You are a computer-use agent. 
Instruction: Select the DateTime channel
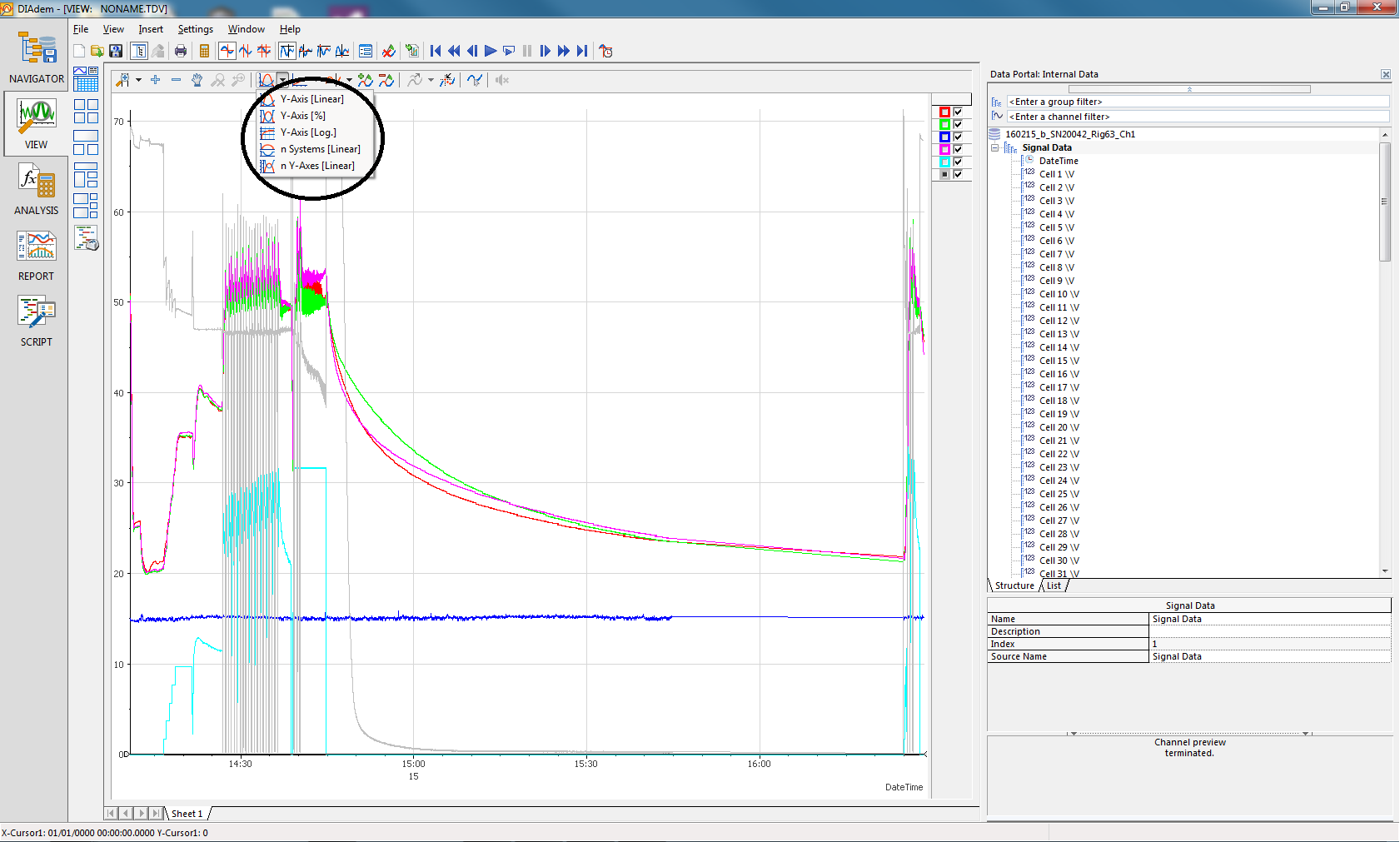click(x=1059, y=161)
